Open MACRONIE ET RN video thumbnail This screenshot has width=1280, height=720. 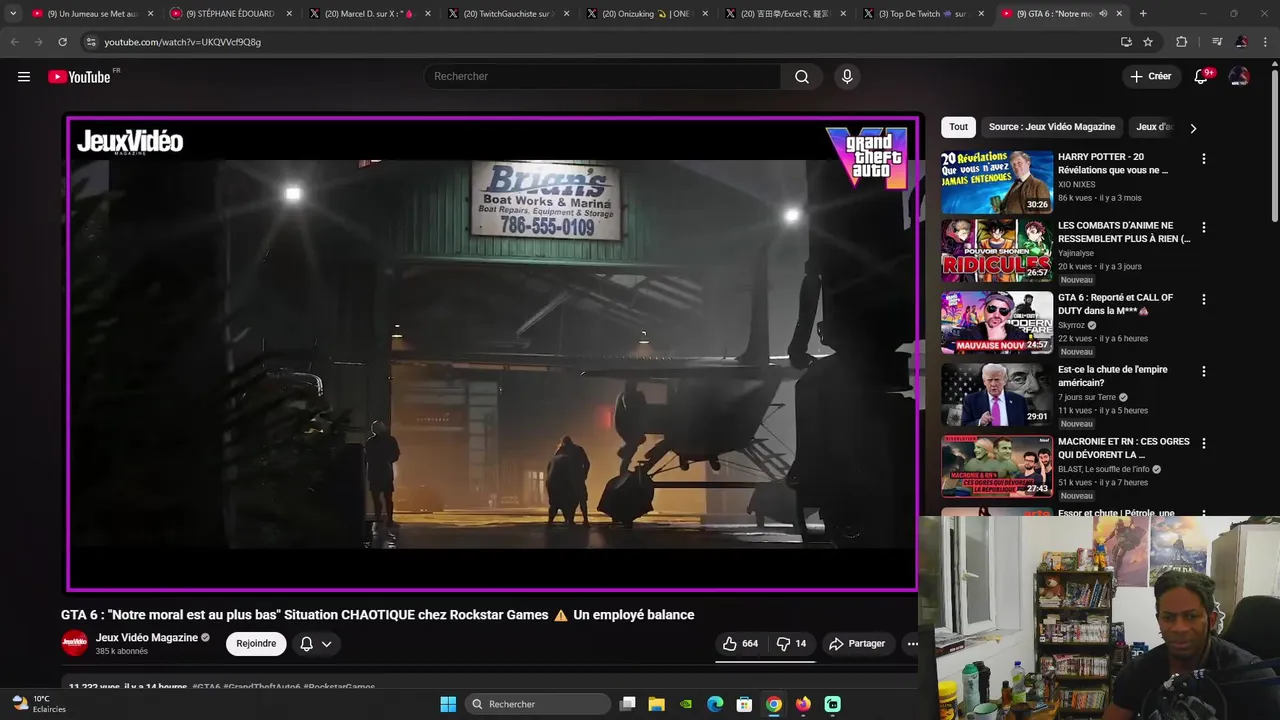(996, 466)
